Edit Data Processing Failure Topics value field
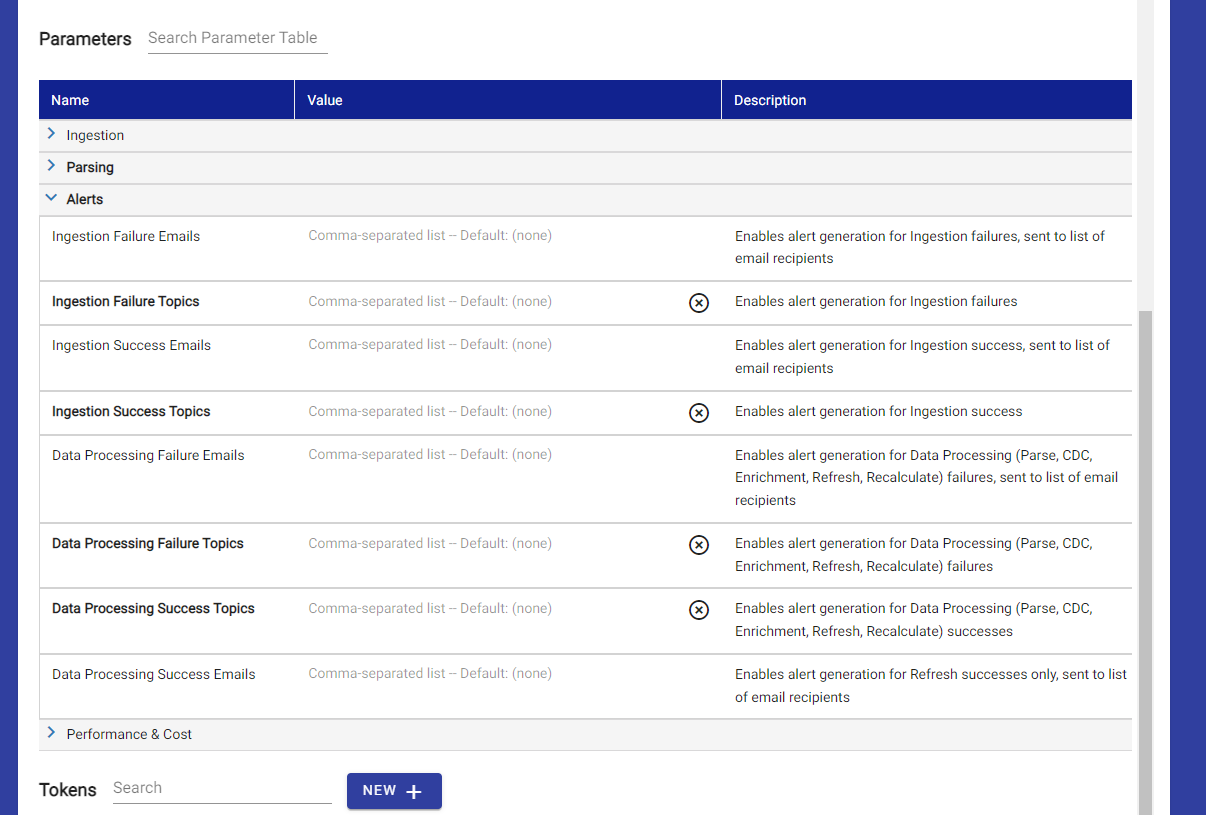Viewport: 1206px width, 815px height. coord(495,544)
